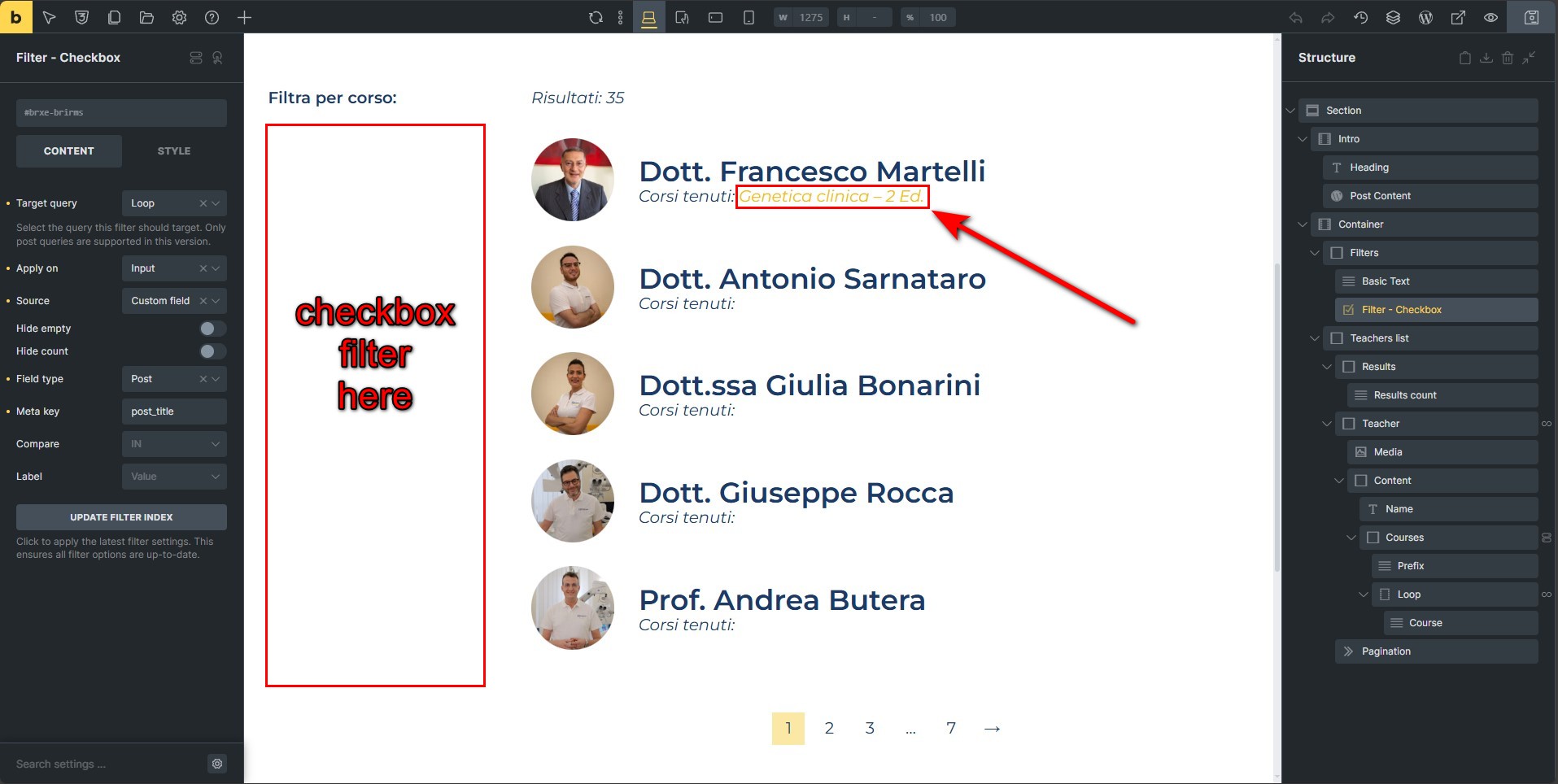
Task: Click the canvas width field showing 1275
Action: click(x=801, y=17)
